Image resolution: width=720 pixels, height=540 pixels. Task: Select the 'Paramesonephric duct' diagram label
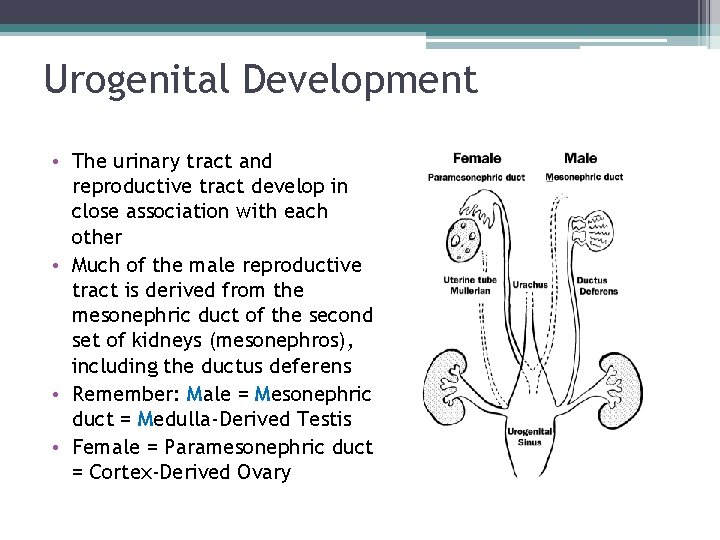click(x=476, y=178)
